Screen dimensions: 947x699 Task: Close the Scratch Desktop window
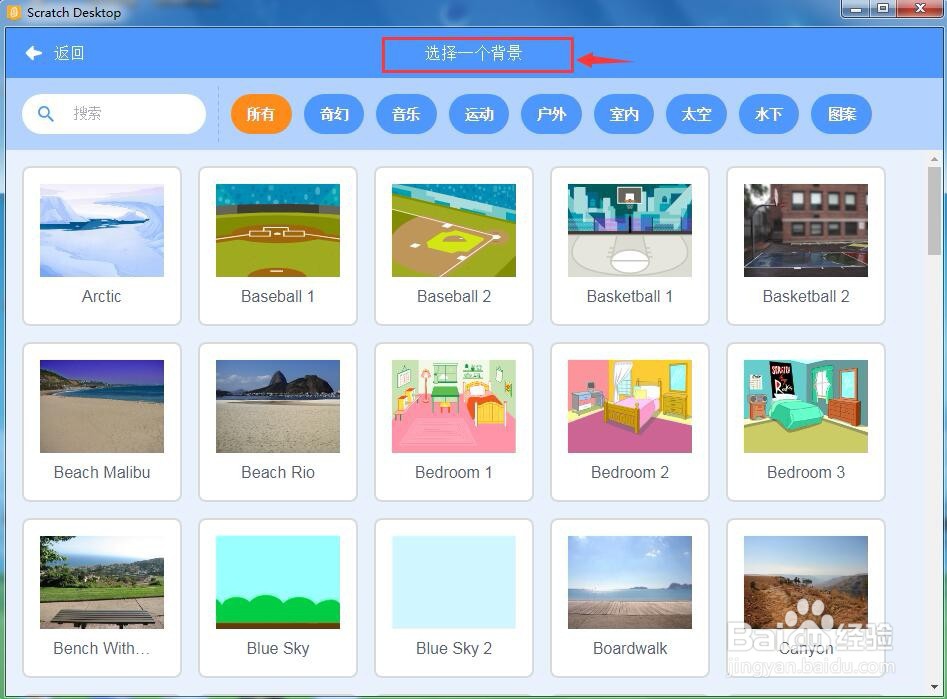920,8
